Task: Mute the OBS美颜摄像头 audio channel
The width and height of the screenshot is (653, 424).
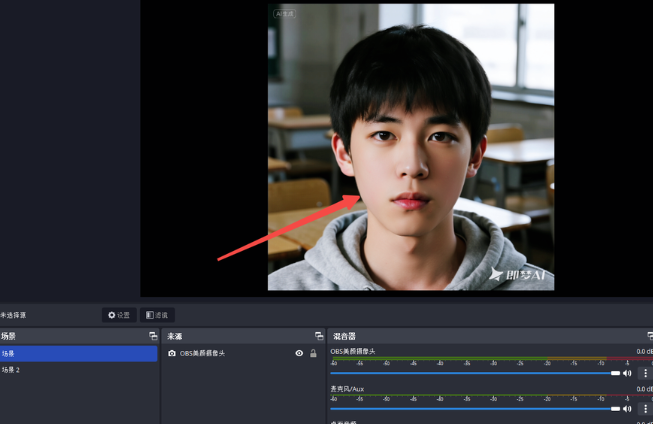Action: click(x=627, y=373)
